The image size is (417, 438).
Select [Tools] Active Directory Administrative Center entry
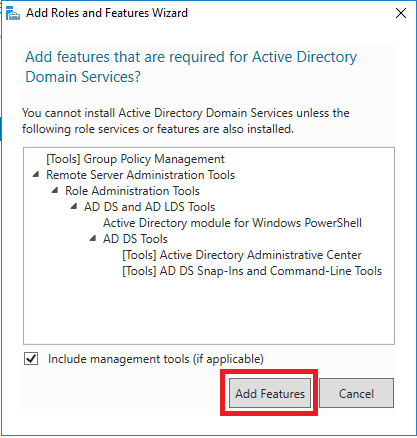click(x=242, y=255)
